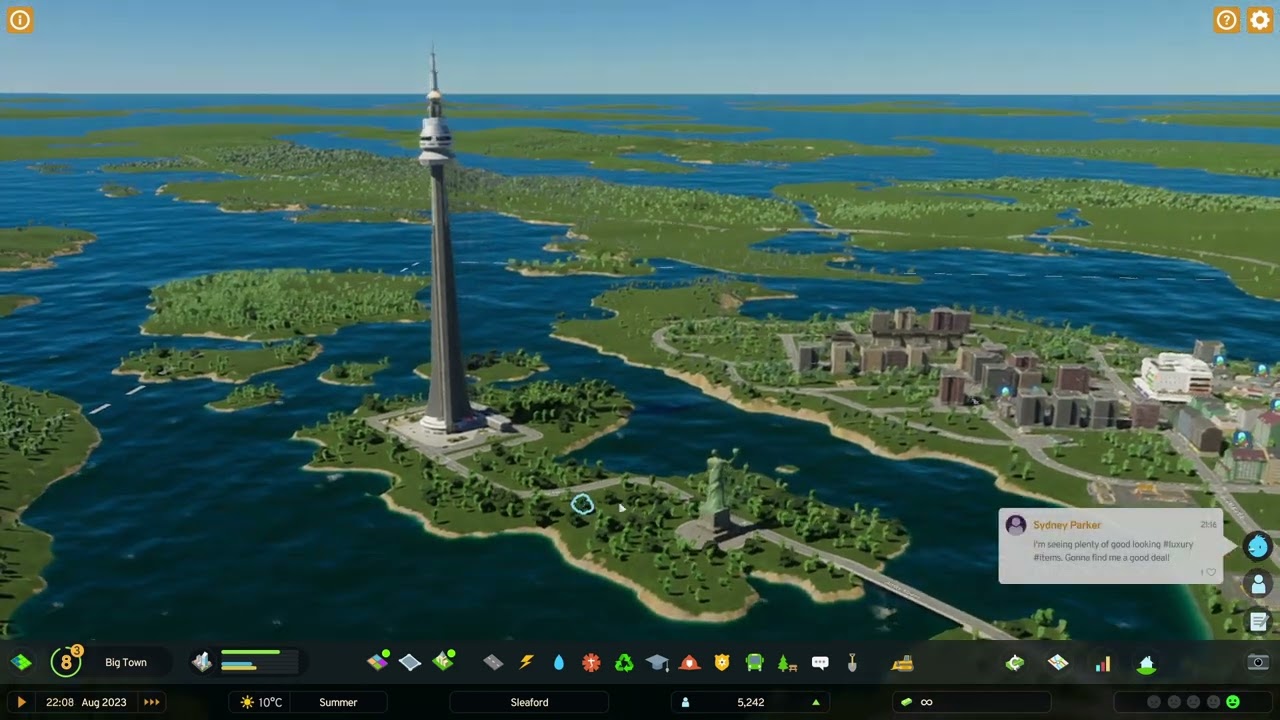Select the yellow Bulldozer tool
Viewport: 1280px width, 720px height.
(x=902, y=662)
